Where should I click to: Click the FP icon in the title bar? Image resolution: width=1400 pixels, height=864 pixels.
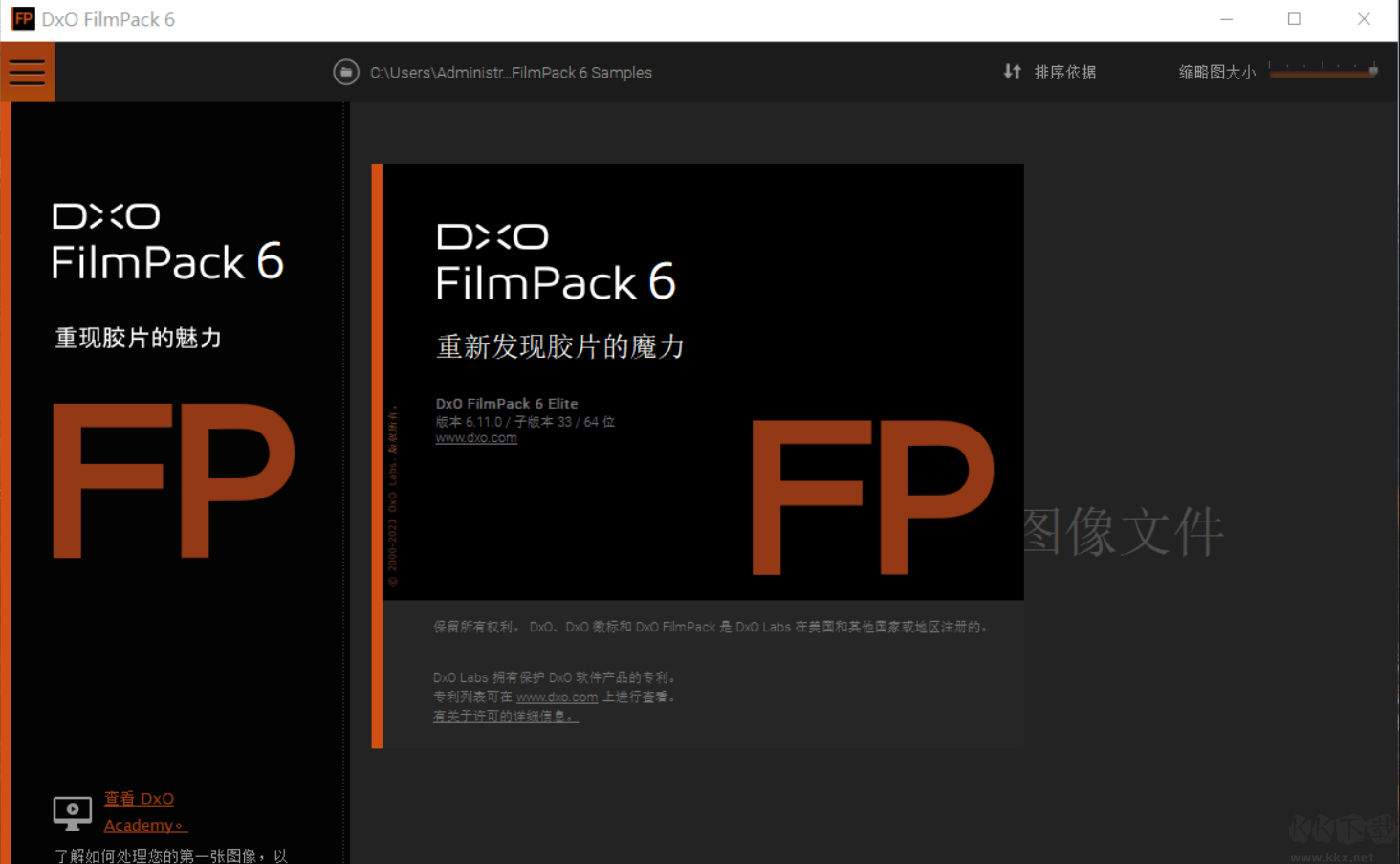(x=21, y=18)
